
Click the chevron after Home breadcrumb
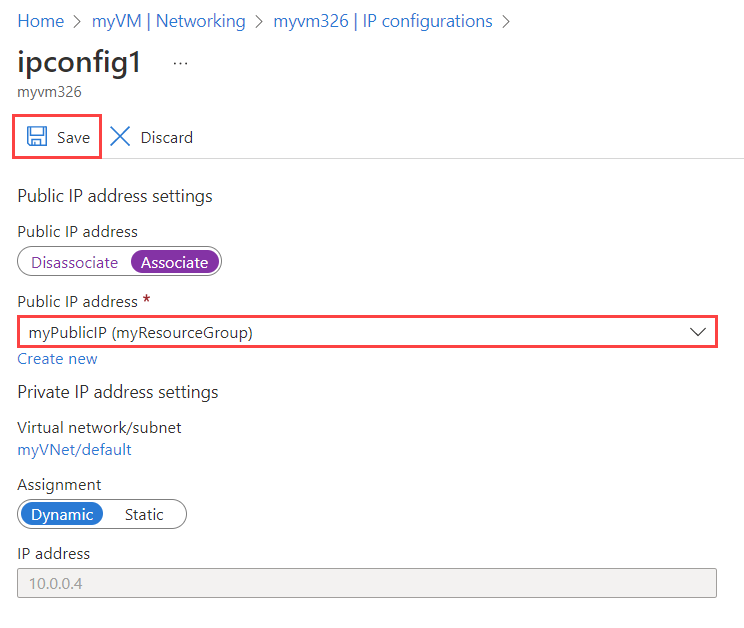[x=77, y=21]
